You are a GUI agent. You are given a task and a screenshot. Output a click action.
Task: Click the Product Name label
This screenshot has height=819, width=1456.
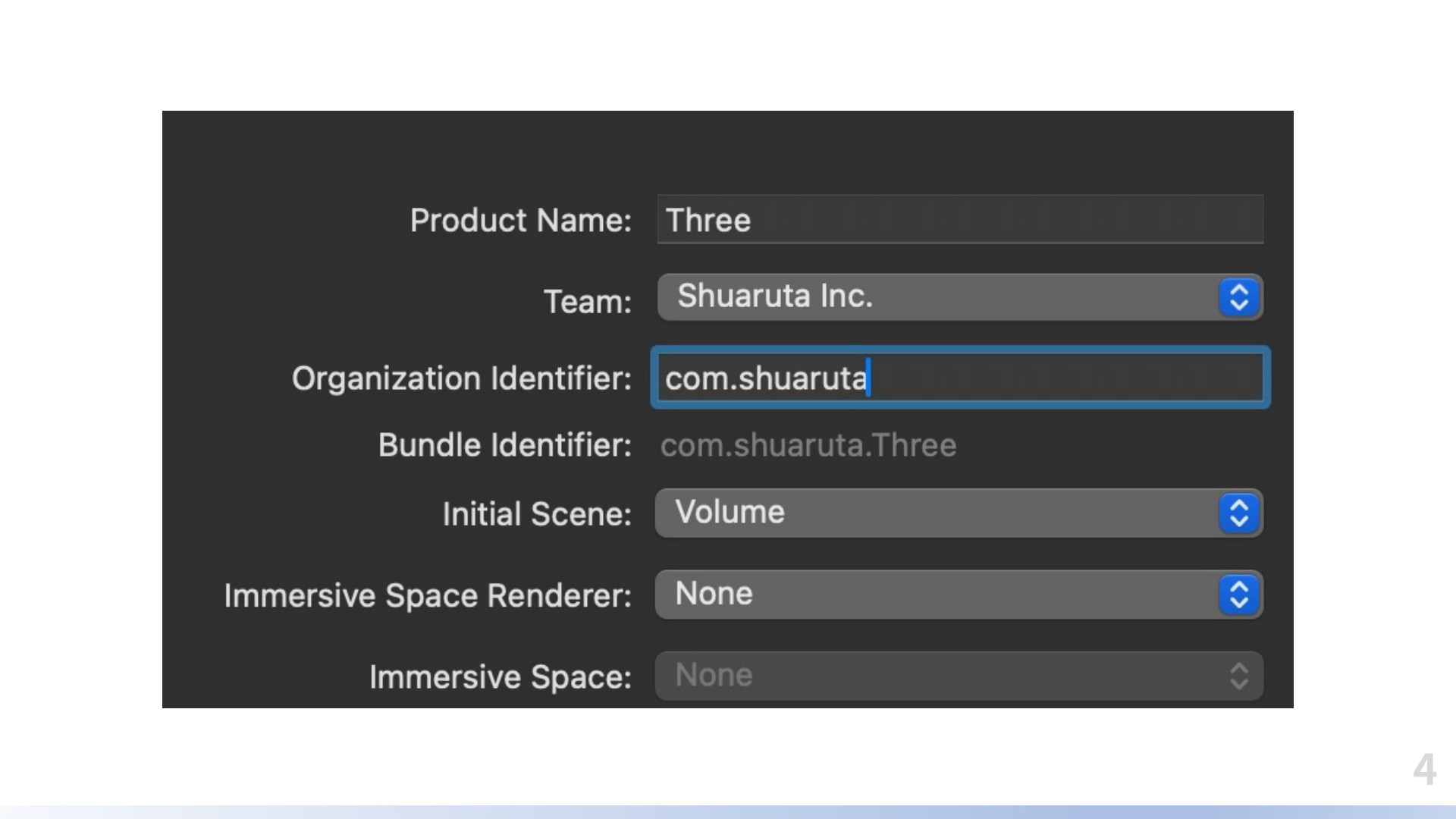[x=521, y=221]
